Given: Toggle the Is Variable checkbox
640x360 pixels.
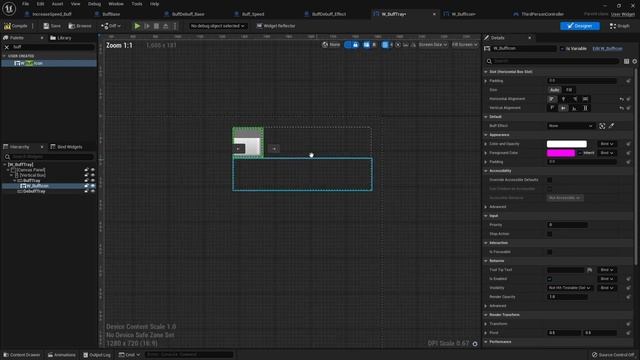Looking at the screenshot, I should [562, 49].
